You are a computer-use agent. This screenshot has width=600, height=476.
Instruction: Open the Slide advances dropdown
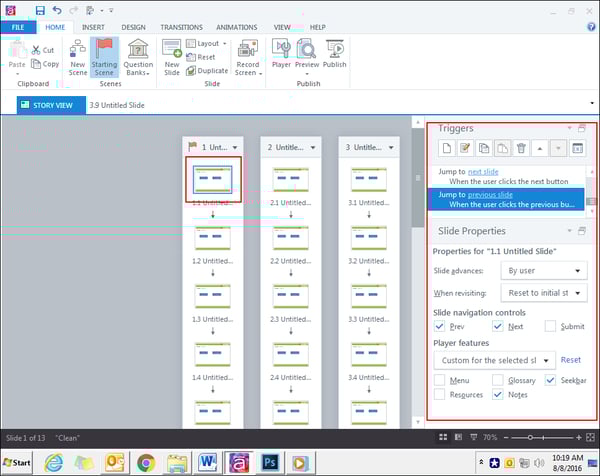544,271
